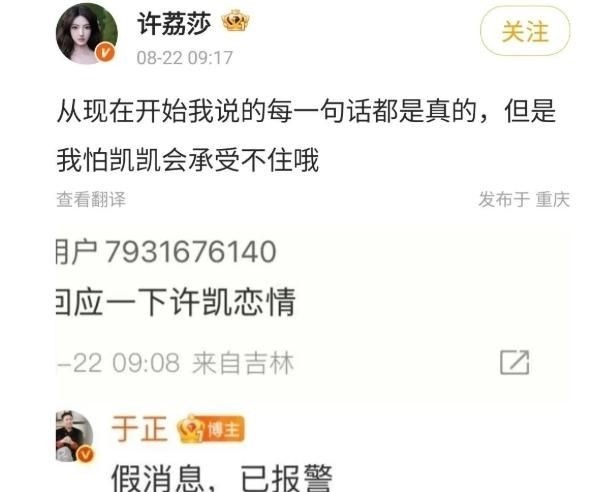Tap the second line of post mentioning 凯凯
615x492 pixels.
pos(187,160)
